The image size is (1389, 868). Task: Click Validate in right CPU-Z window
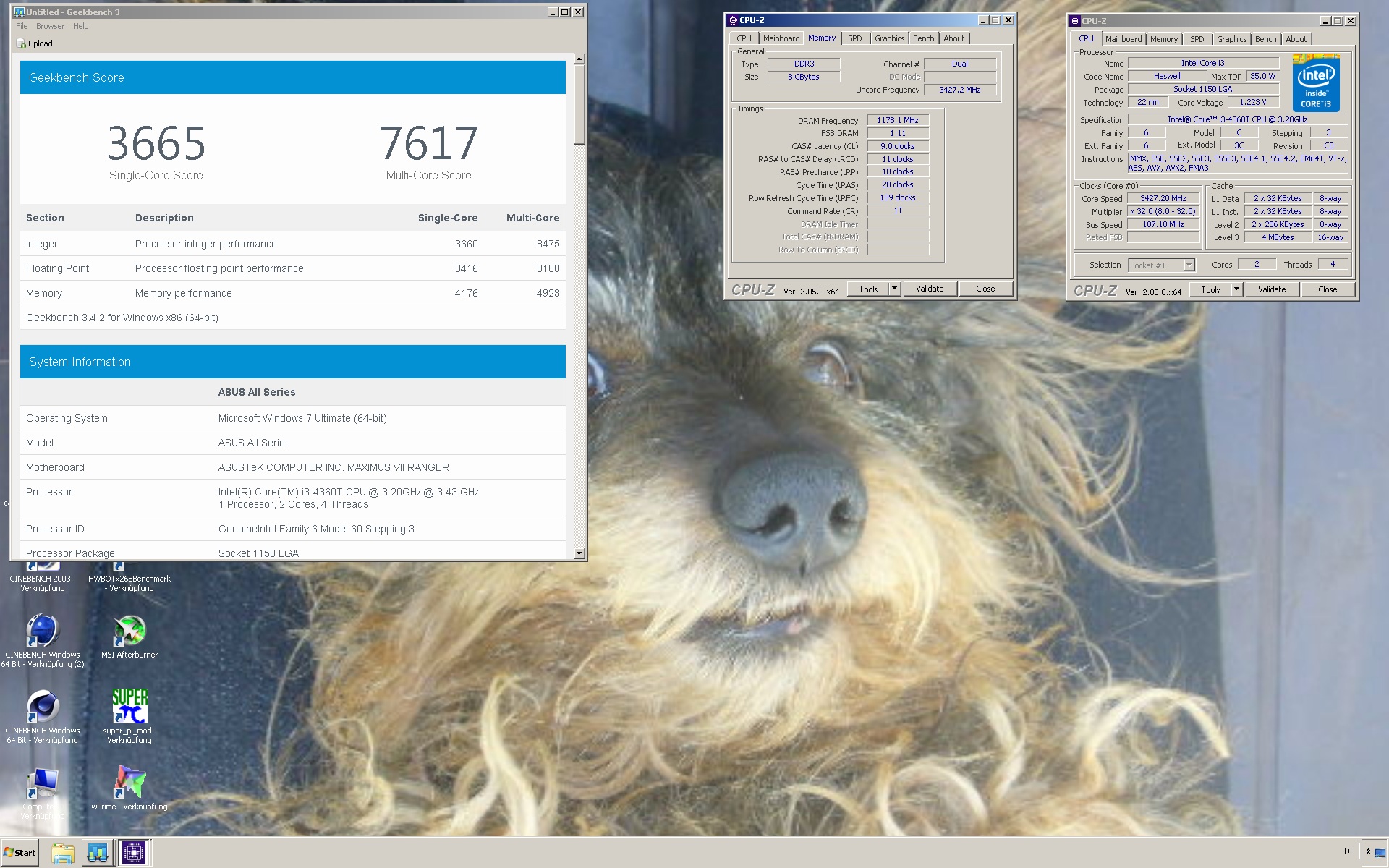pos(1272,289)
